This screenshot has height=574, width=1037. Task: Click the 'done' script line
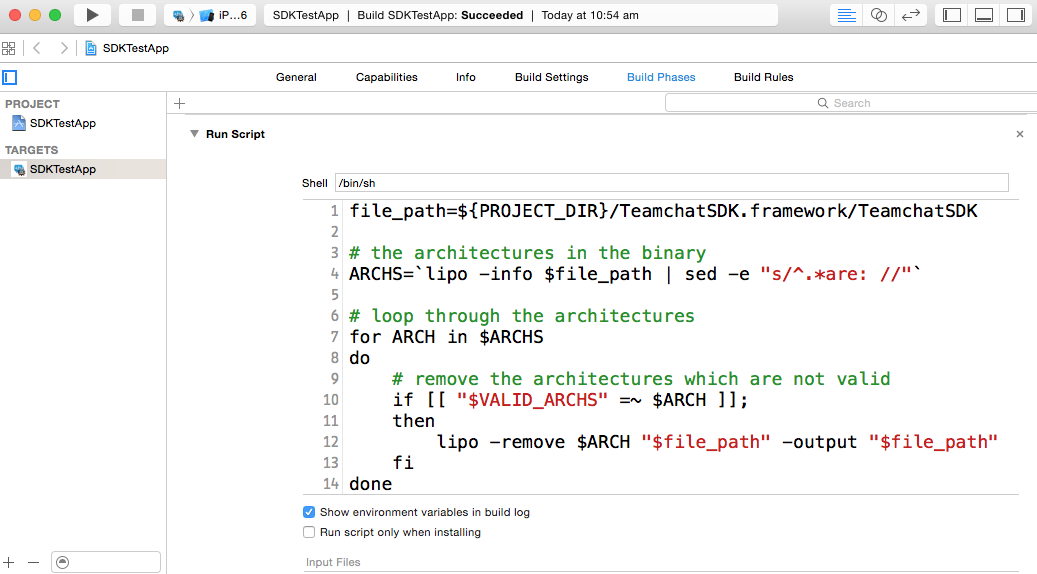click(370, 484)
